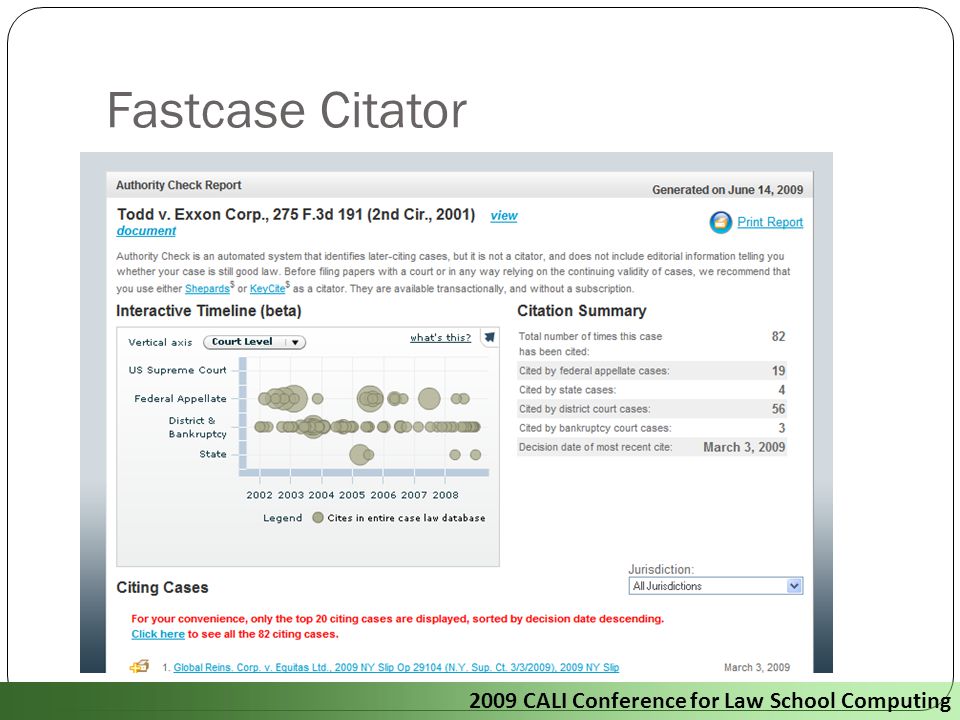Open the Court Level vertical axis dropdown
The height and width of the screenshot is (720, 960).
pyautogui.click(x=254, y=342)
